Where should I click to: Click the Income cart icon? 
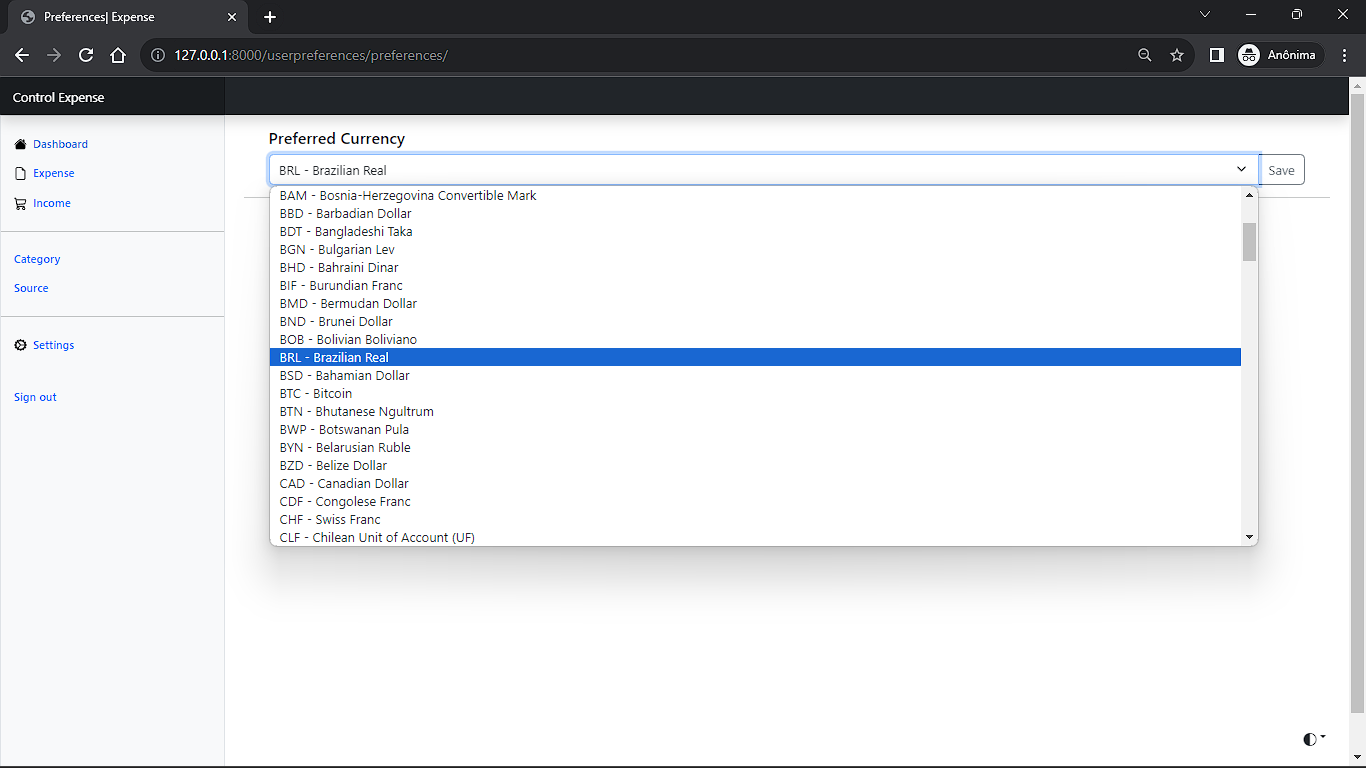20,203
